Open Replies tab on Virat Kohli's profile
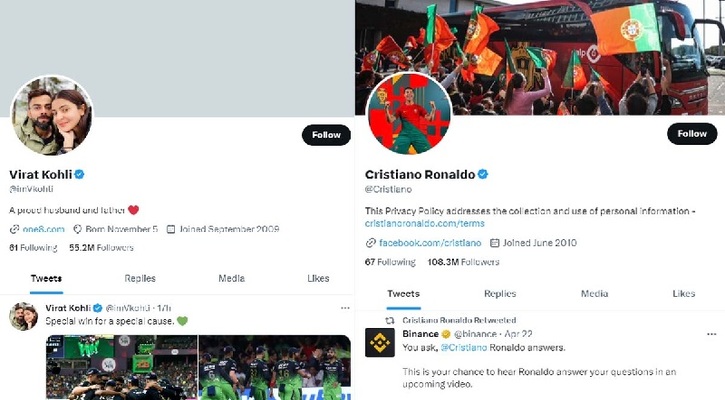 click(x=140, y=278)
